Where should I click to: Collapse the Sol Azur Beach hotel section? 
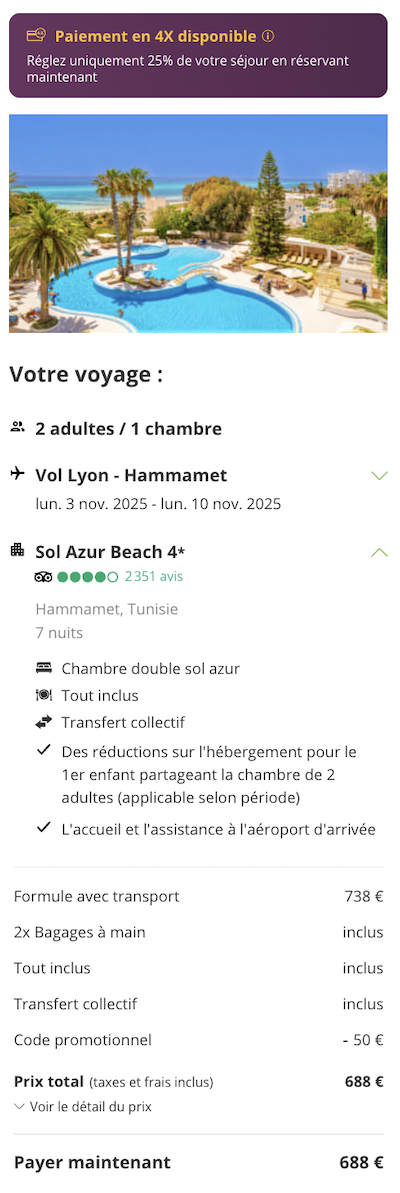pos(379,552)
